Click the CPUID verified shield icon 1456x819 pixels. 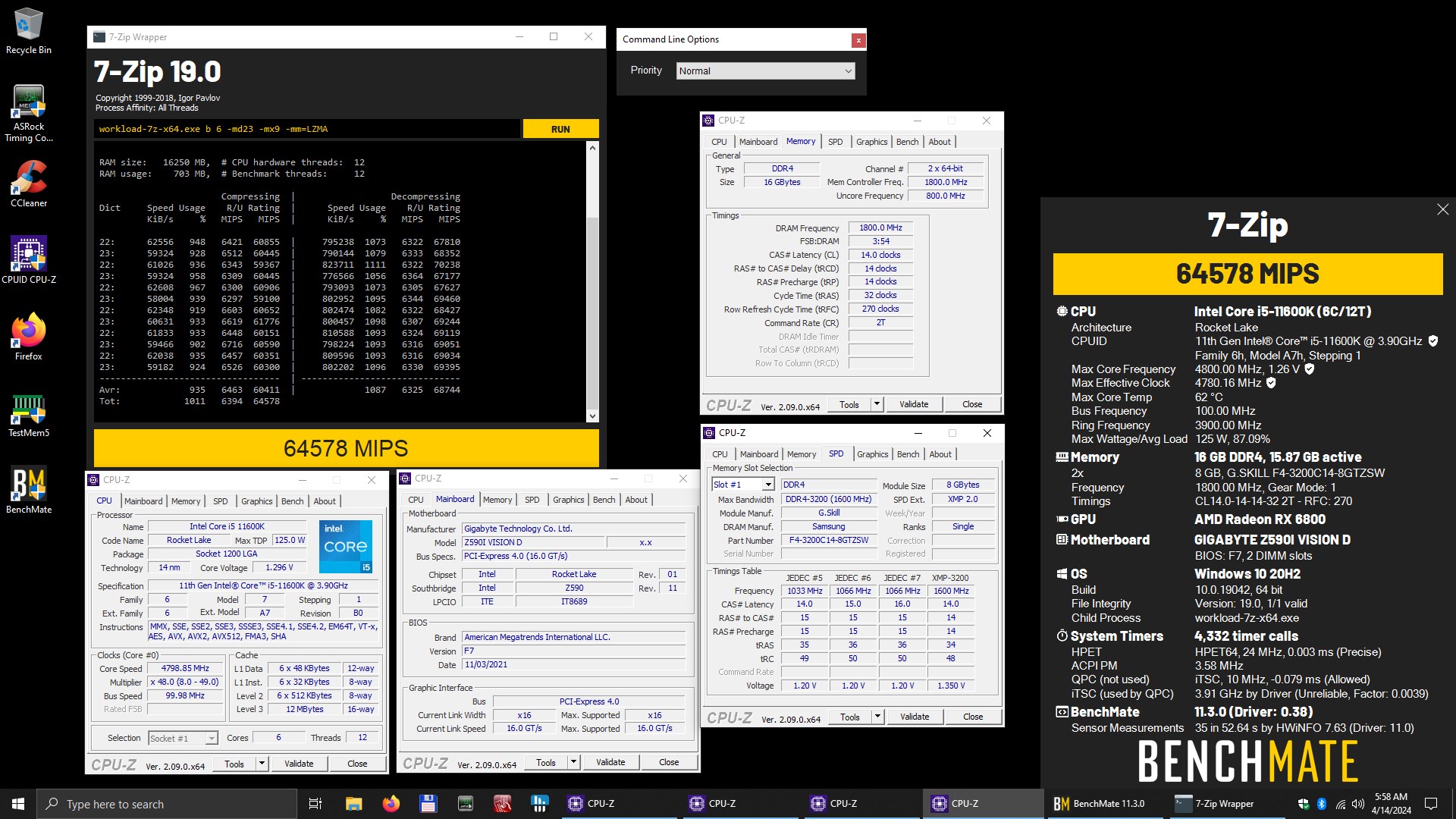click(1433, 341)
